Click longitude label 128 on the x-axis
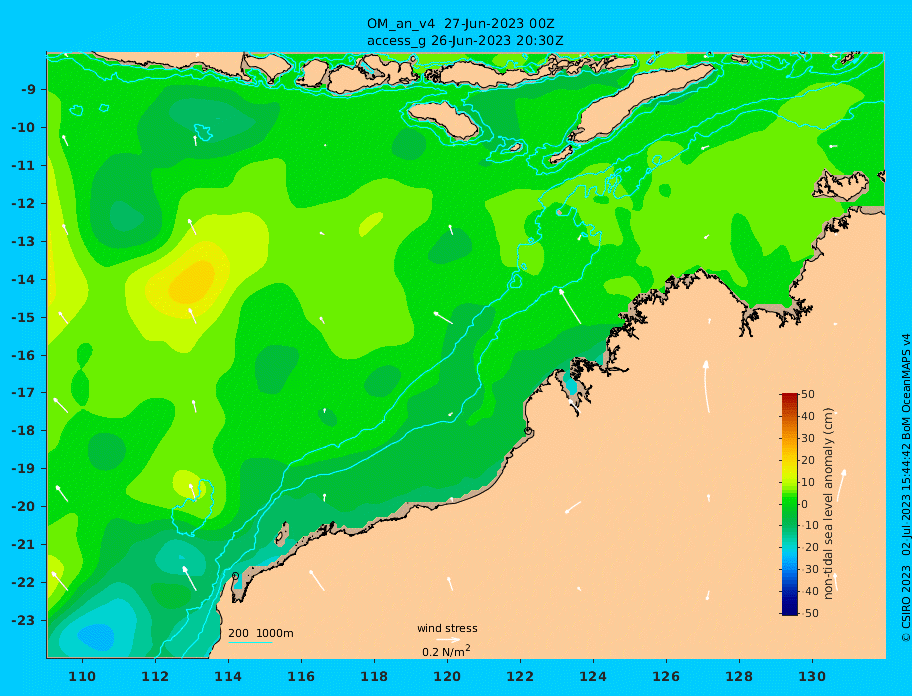 [x=739, y=677]
